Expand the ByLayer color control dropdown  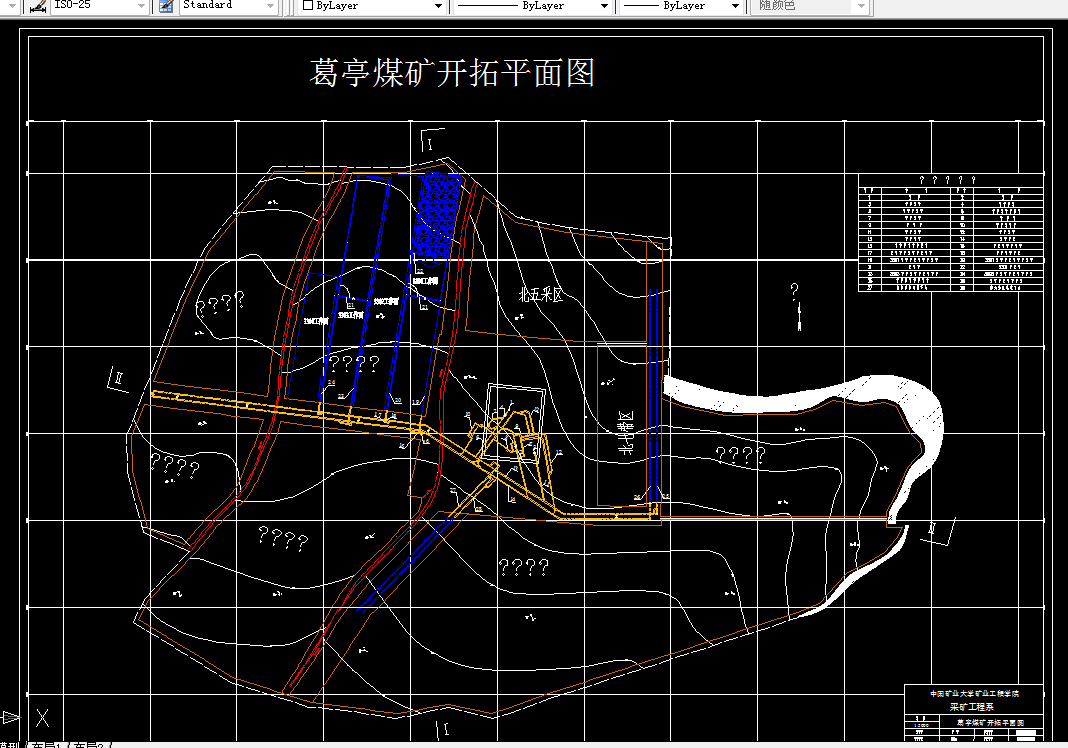[x=436, y=7]
